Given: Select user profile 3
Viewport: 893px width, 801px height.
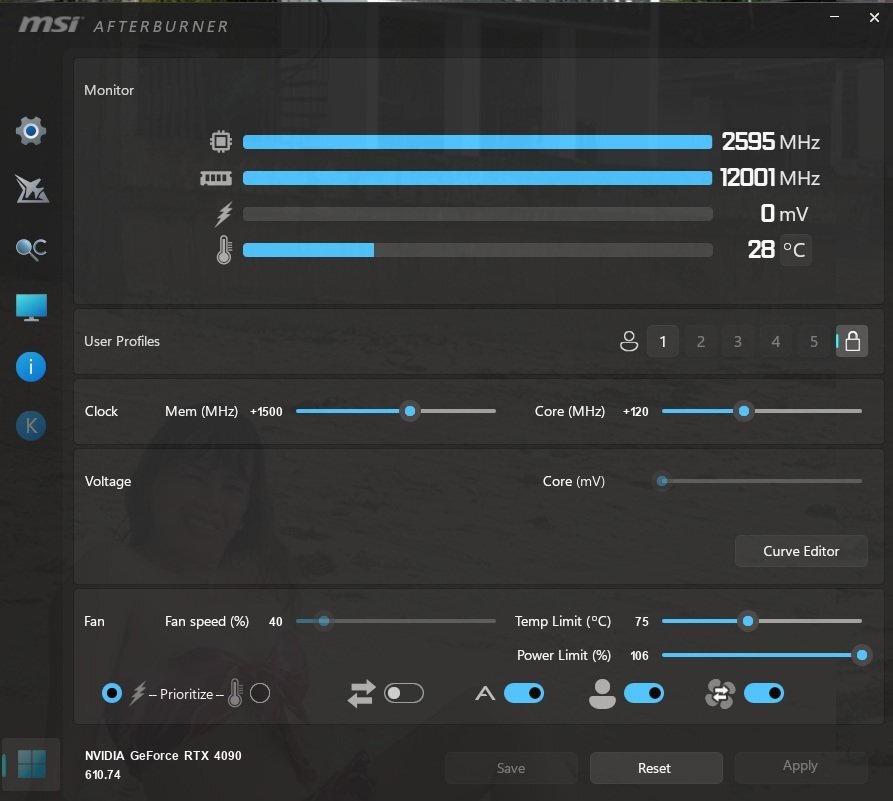Looking at the screenshot, I should coord(738,341).
